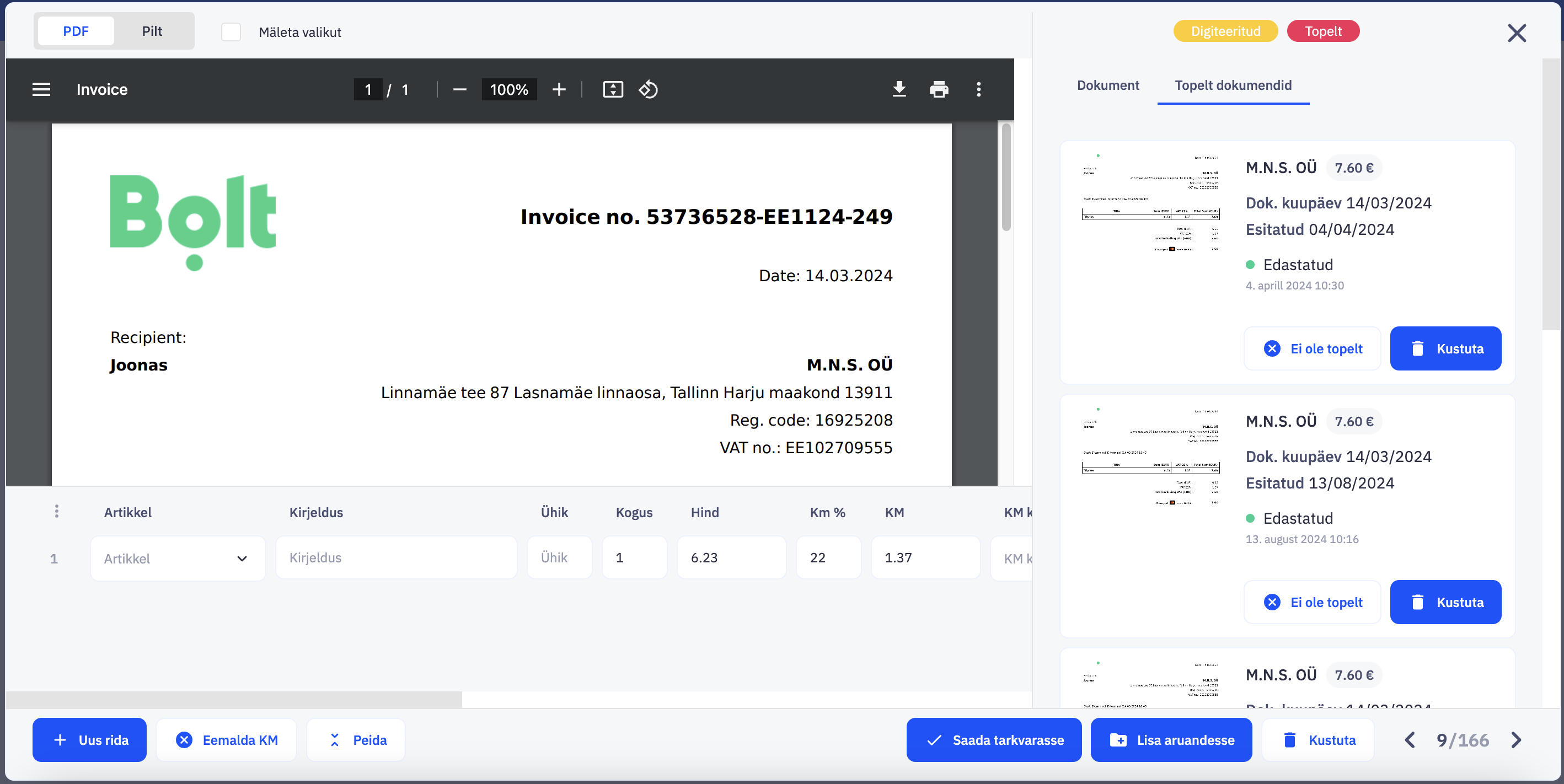Click Saada tarkvarasse button
The image size is (1564, 784).
point(994,740)
